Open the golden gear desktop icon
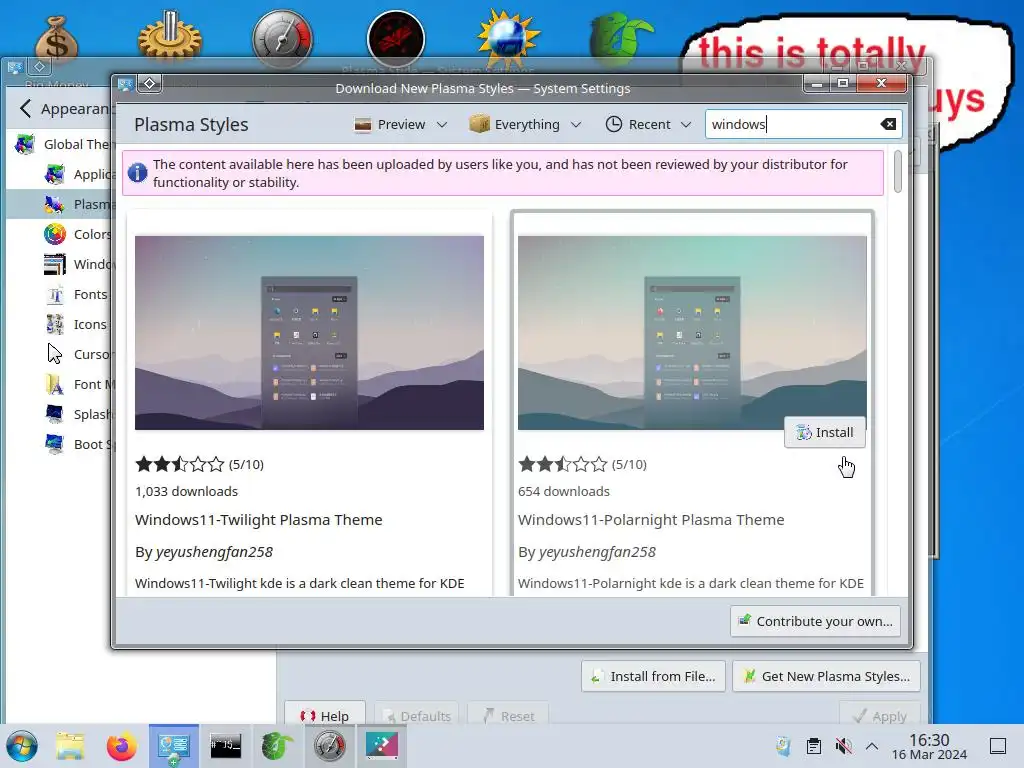Screen dimensions: 1024x768 pos(170,39)
